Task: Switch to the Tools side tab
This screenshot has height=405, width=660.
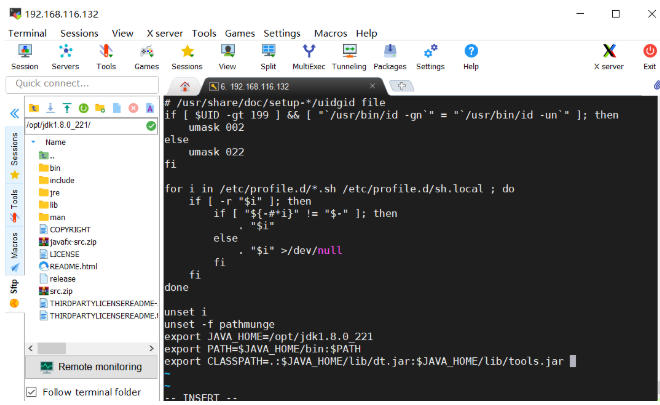Action: pos(15,205)
